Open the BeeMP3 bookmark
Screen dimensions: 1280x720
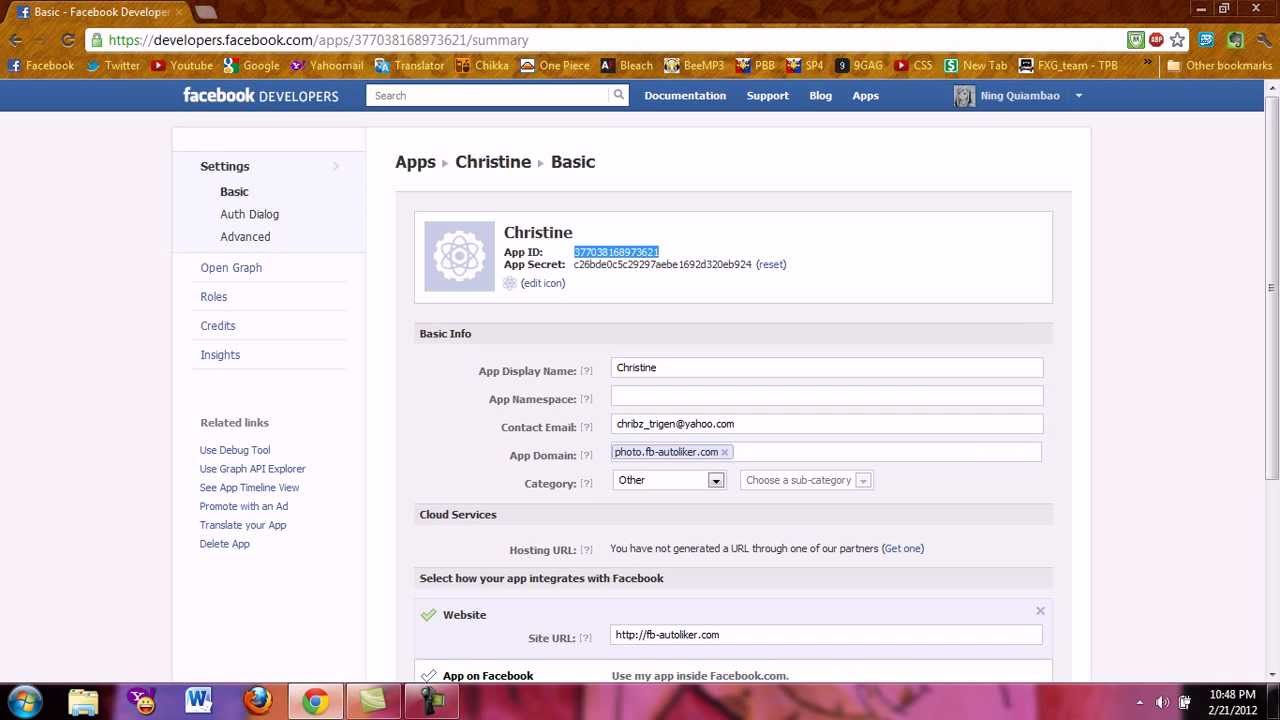click(694, 65)
